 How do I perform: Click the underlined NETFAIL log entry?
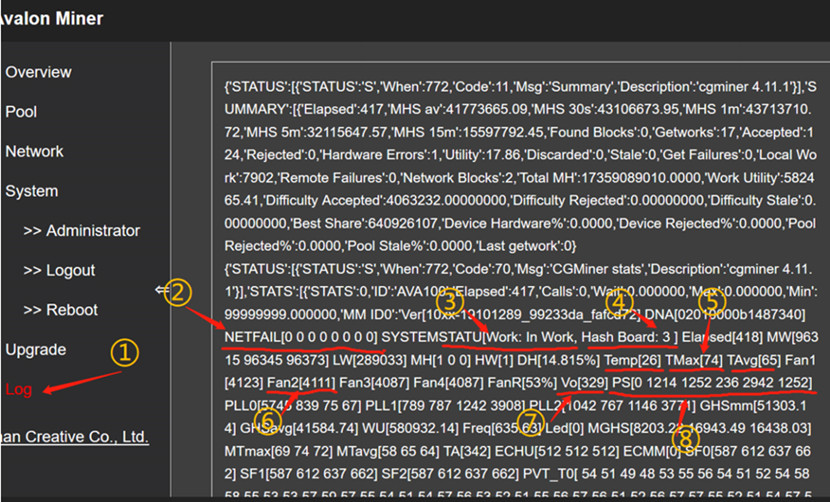coord(300,336)
